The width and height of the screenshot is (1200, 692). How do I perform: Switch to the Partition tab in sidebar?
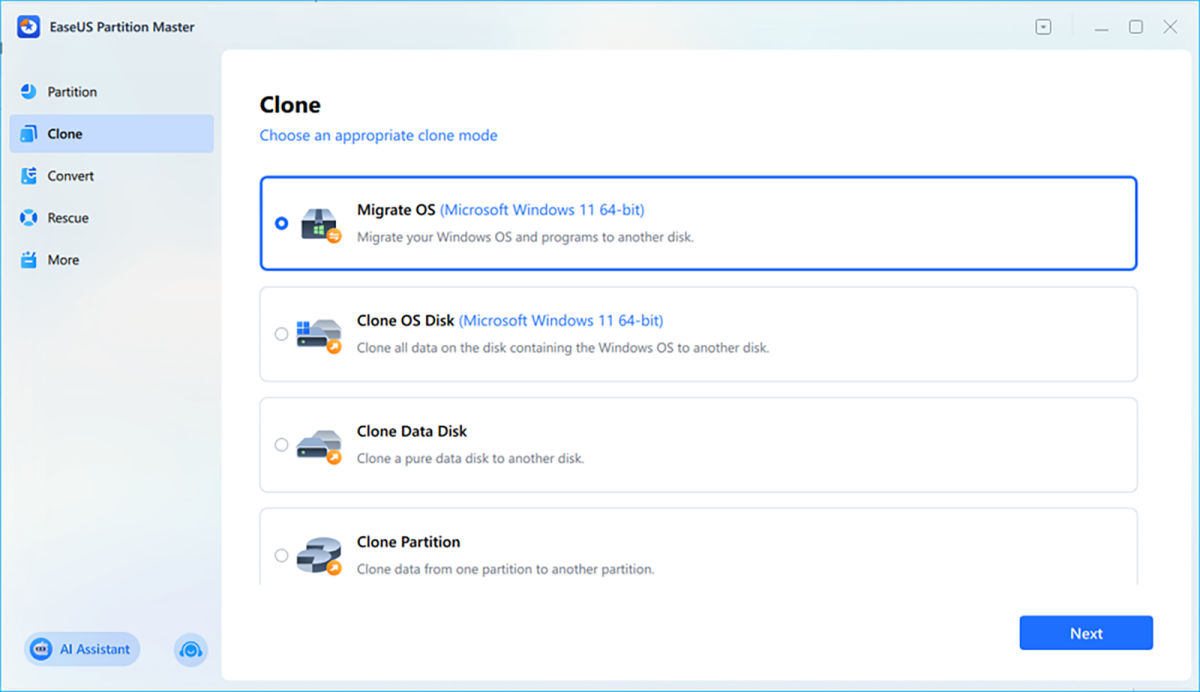click(x=70, y=91)
